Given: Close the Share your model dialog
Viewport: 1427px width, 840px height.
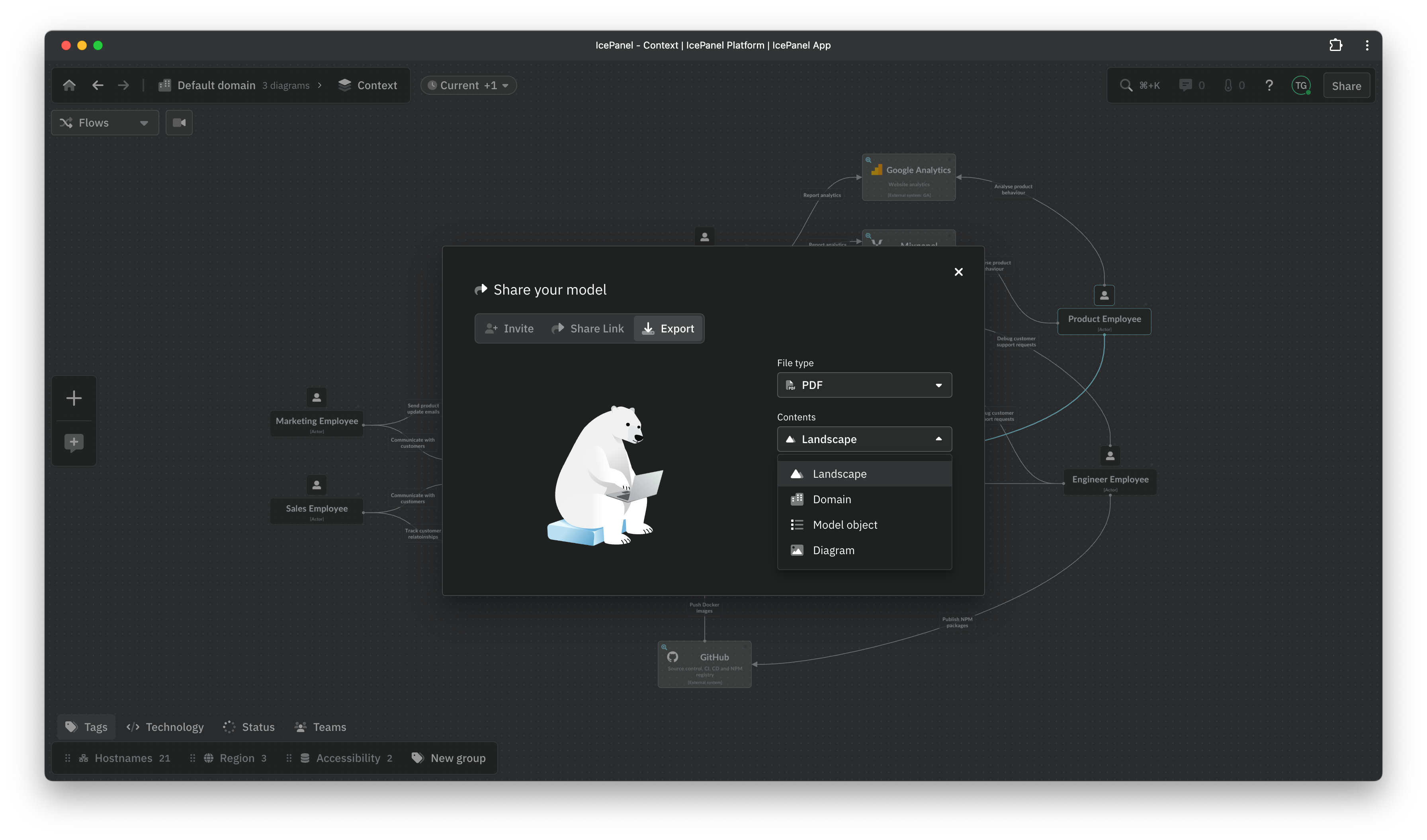Looking at the screenshot, I should (x=958, y=272).
